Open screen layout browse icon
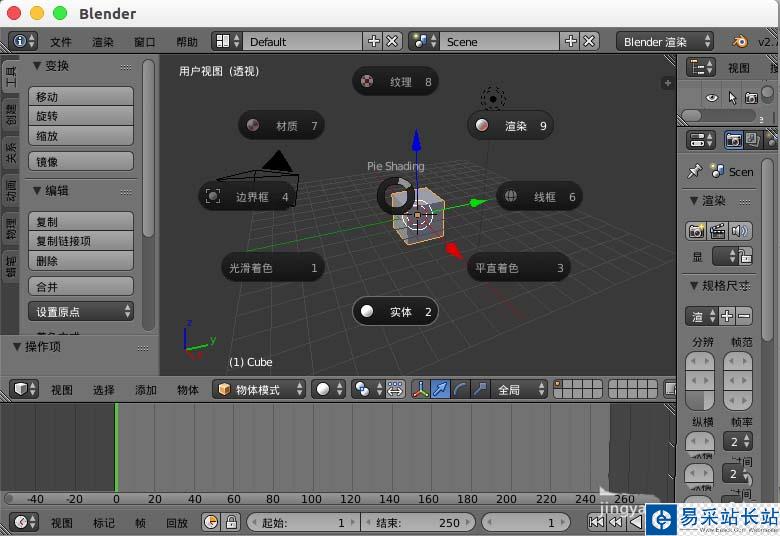Viewport: 780px width, 536px height. coord(227,41)
